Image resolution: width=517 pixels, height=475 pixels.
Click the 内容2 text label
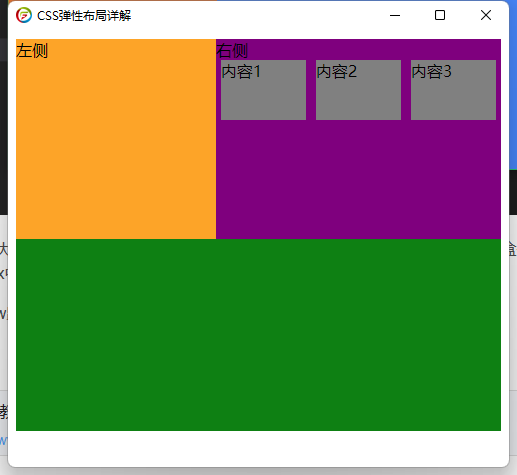(x=337, y=72)
